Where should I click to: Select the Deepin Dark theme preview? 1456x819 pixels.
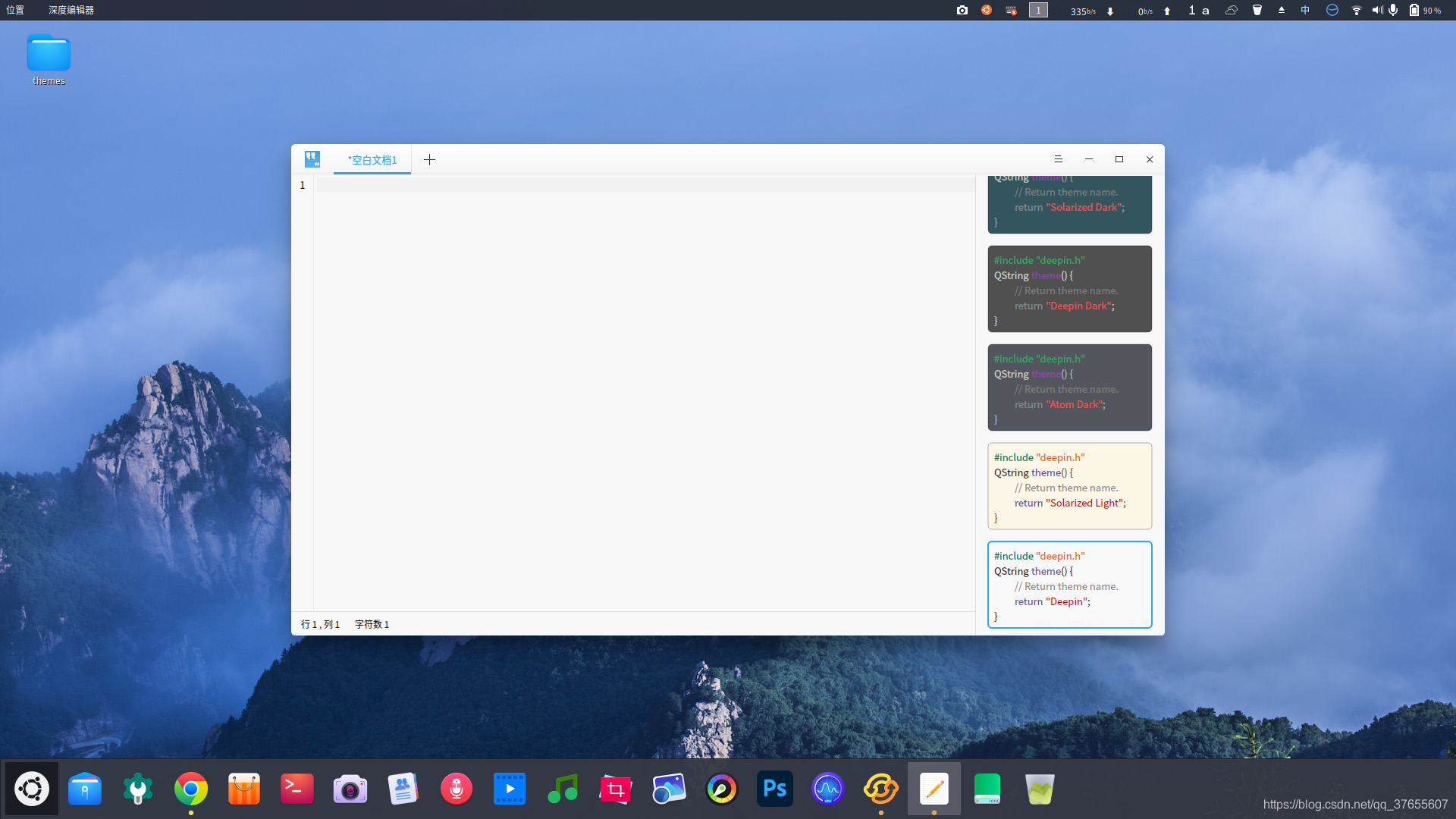(x=1069, y=289)
